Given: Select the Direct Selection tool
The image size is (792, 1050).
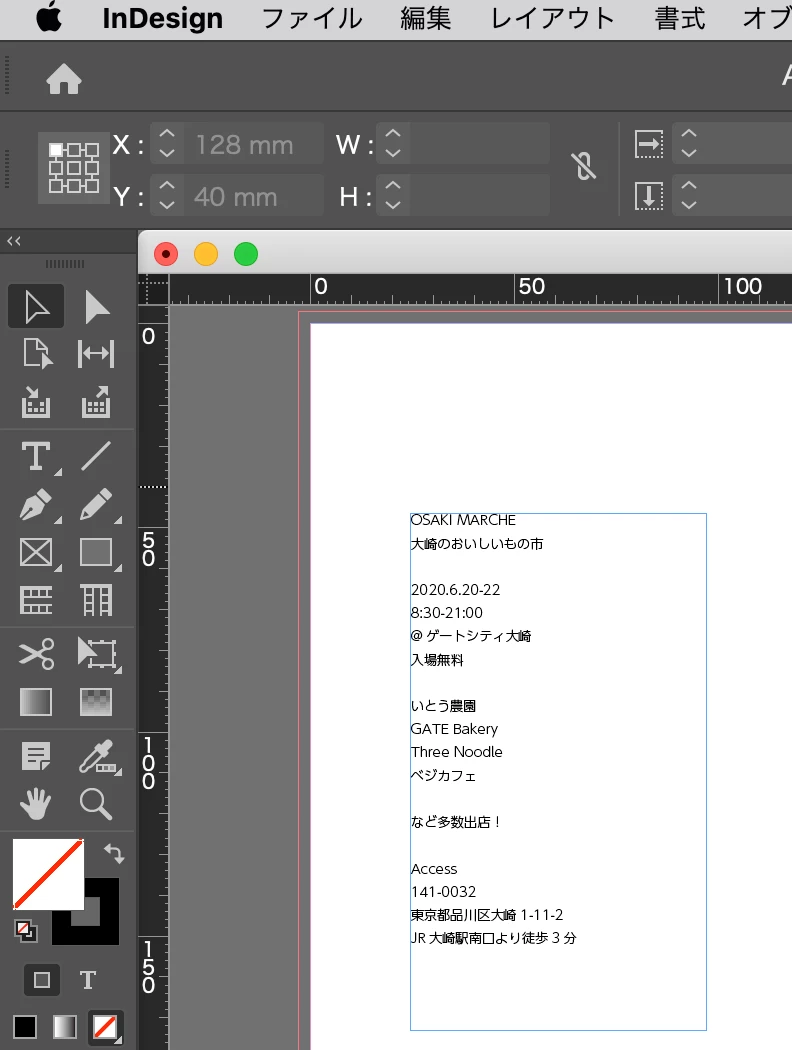Looking at the screenshot, I should 96,307.
